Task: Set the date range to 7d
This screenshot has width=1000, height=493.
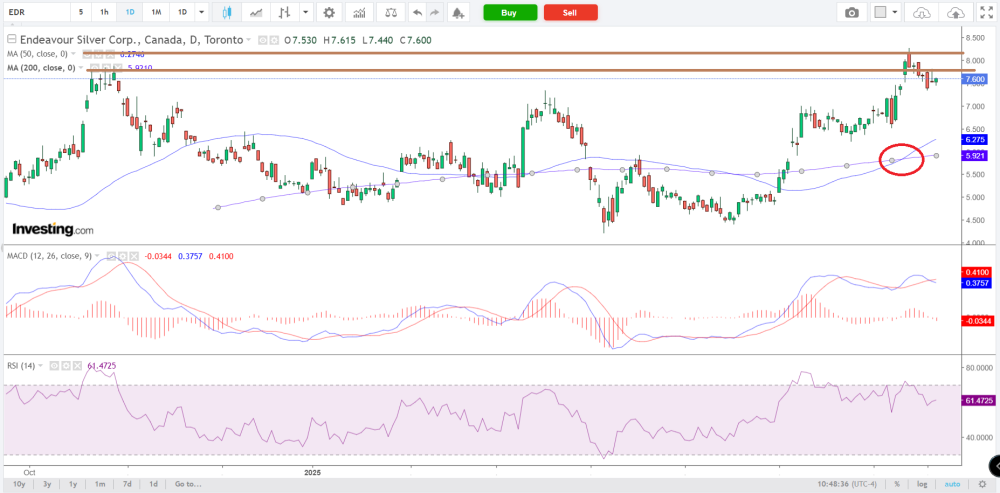Action: tap(126, 484)
